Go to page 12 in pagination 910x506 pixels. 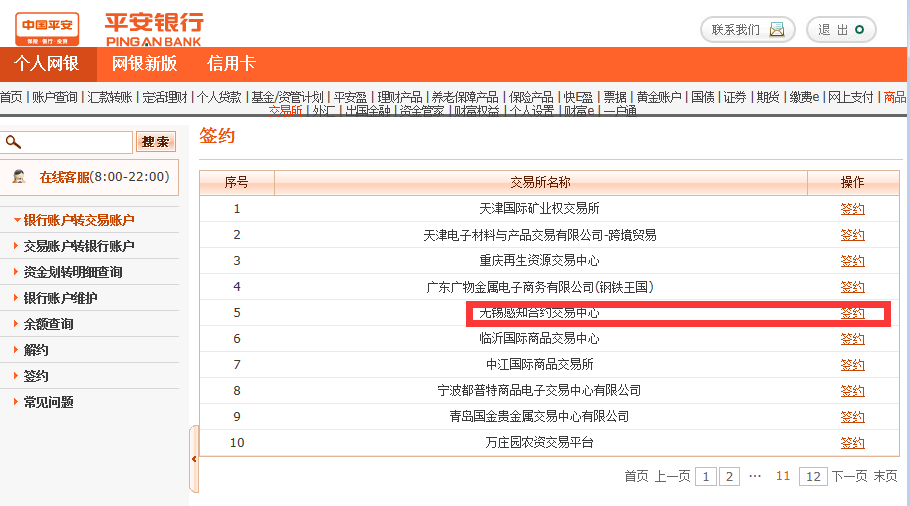point(813,477)
